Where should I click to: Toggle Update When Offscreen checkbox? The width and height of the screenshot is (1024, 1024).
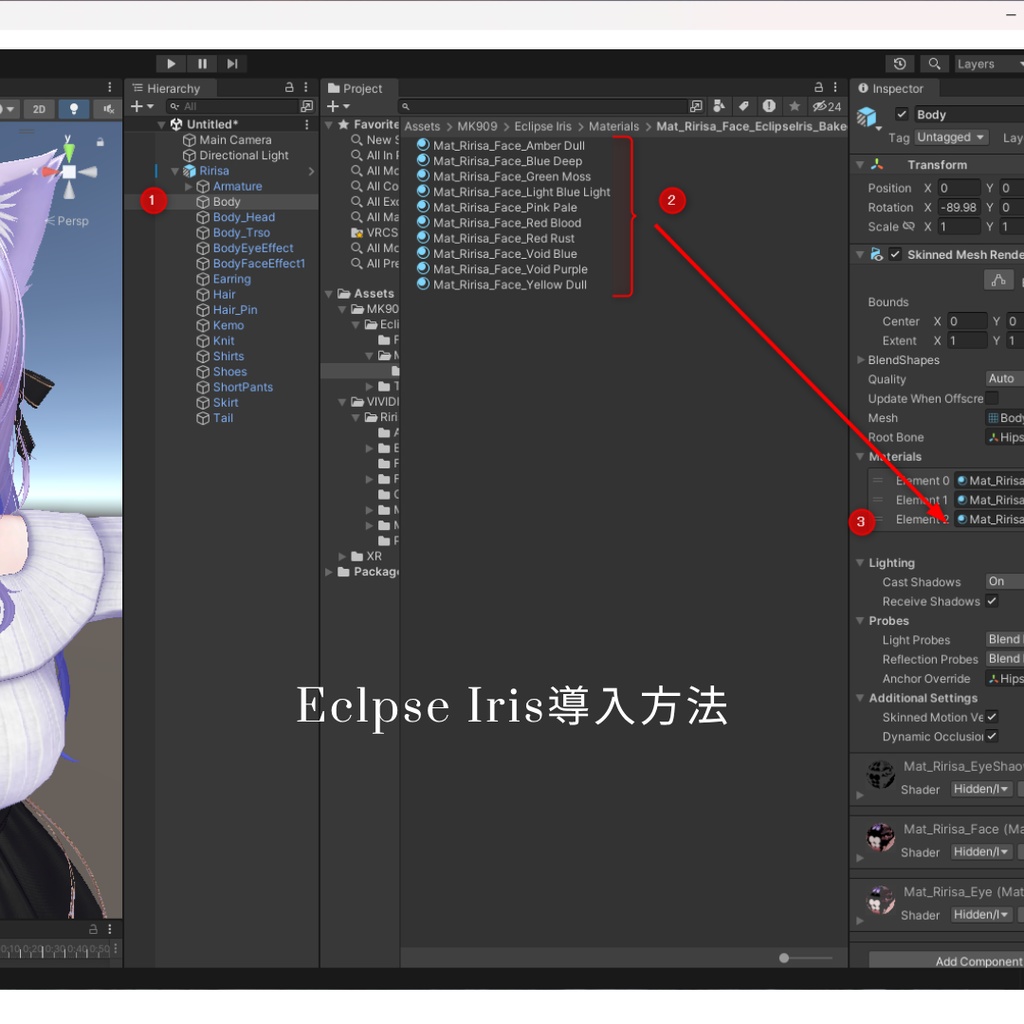(x=991, y=398)
